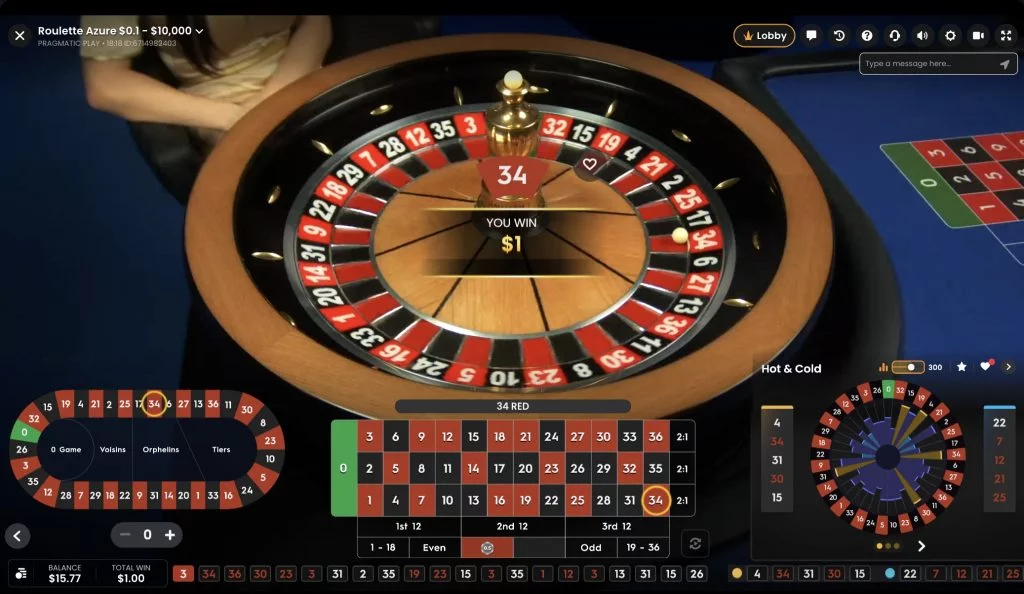Go to next Hot & Cold statistics page
The height and width of the screenshot is (594, 1024).
click(921, 546)
